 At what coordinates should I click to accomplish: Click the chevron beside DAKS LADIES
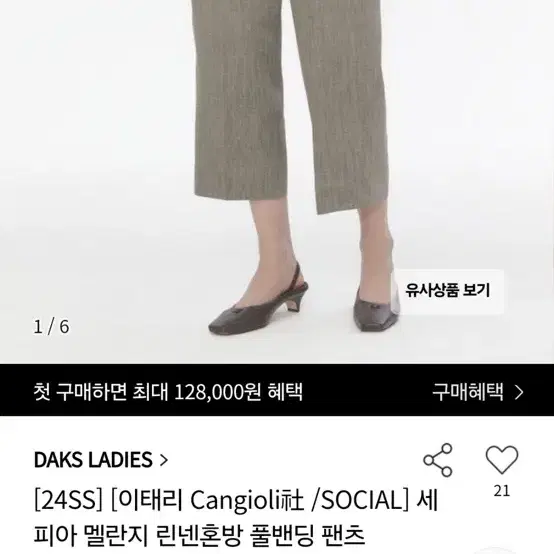[164, 460]
